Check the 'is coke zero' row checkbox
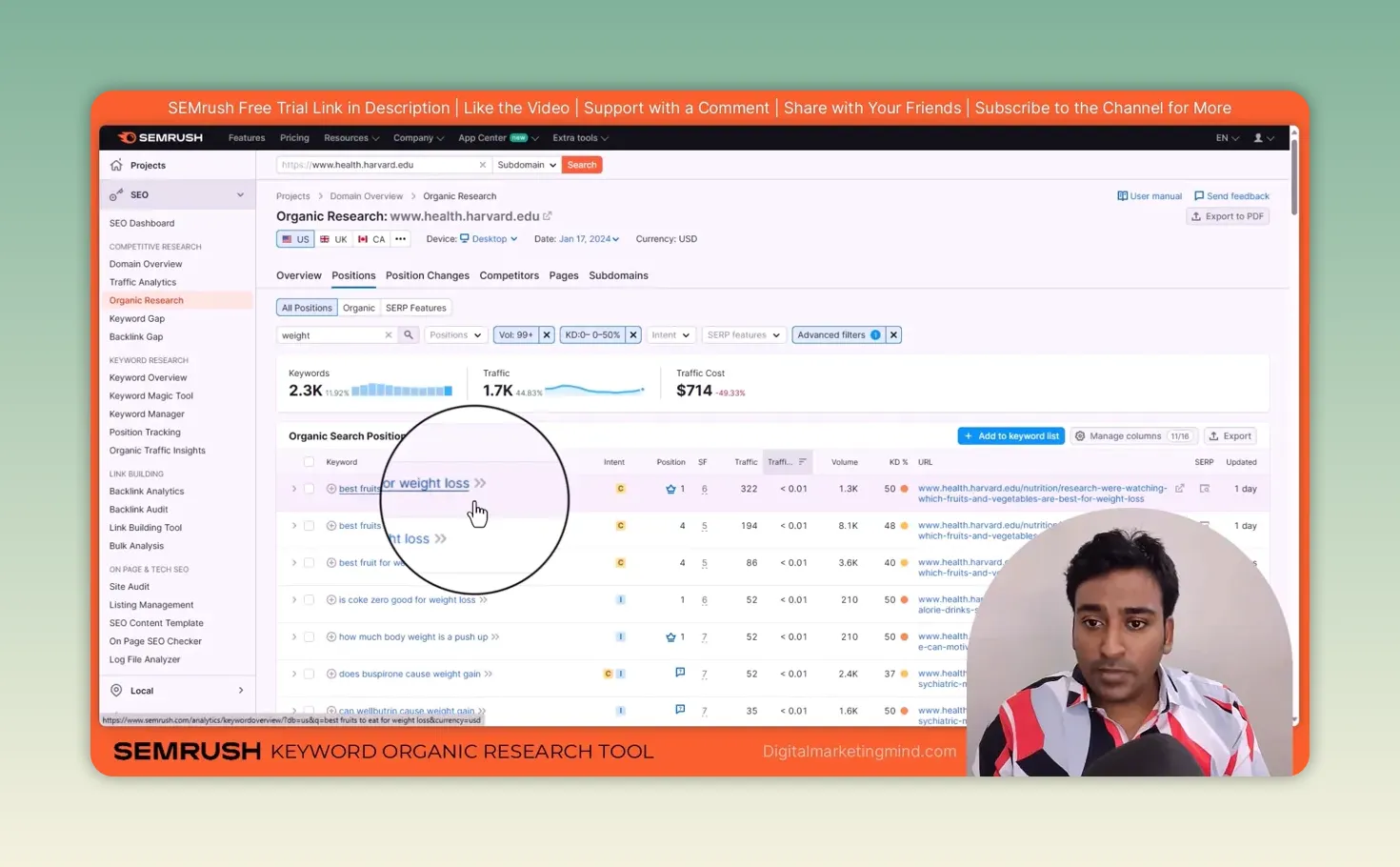Viewport: 1400px width, 867px height. click(x=309, y=600)
